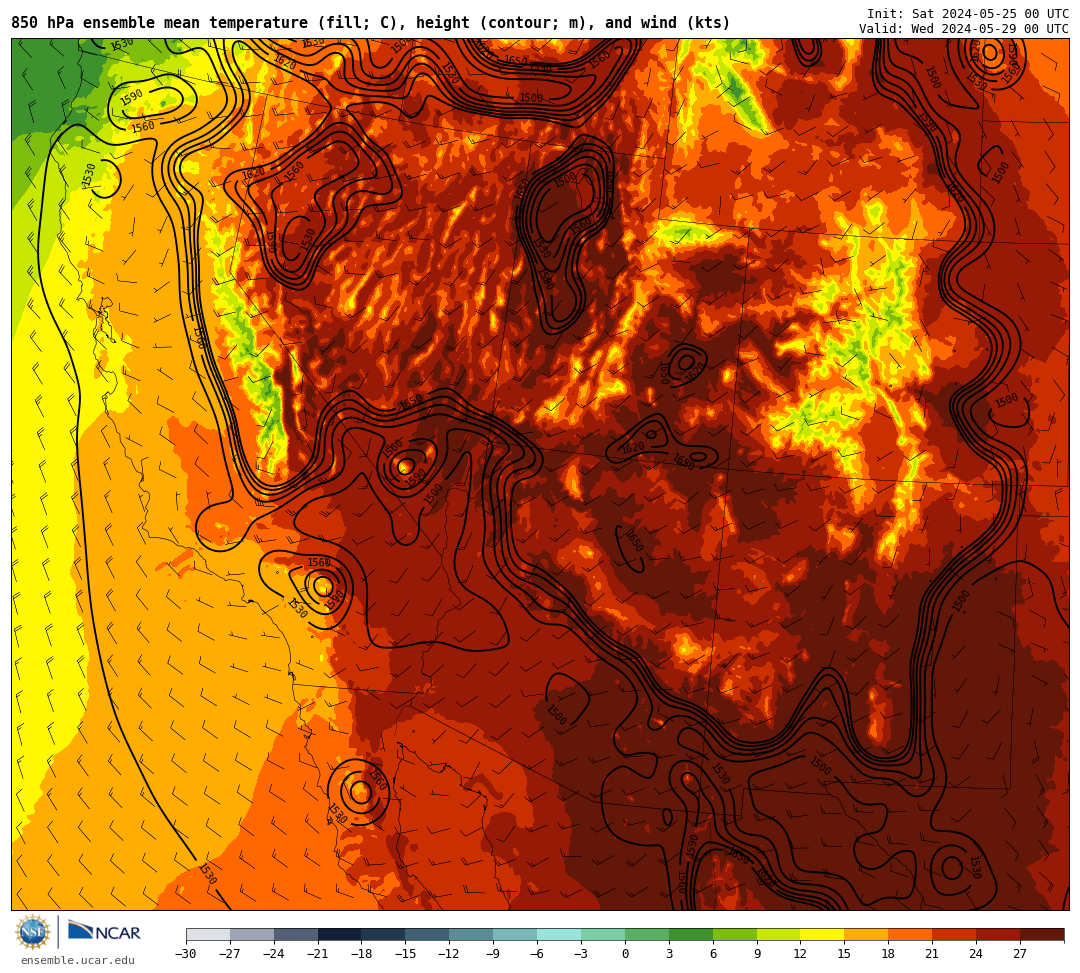Click the -24 colorbar tick label
Viewport: 1080px width, 973px height.
(274, 954)
